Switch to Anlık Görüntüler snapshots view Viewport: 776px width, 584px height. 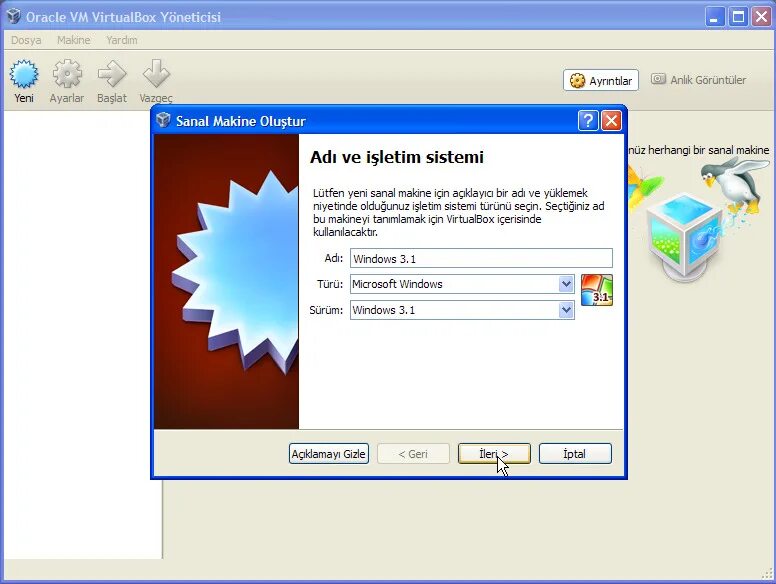pos(698,80)
